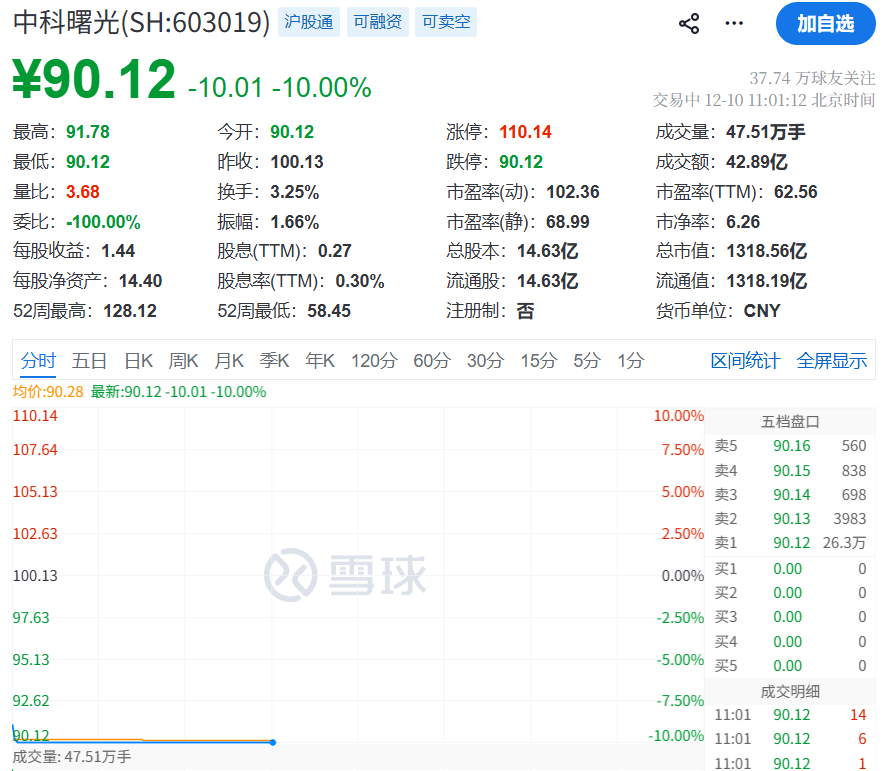Click the 可融资 margin-eligible badge
Image resolution: width=885 pixels, height=771 pixels.
(x=377, y=21)
